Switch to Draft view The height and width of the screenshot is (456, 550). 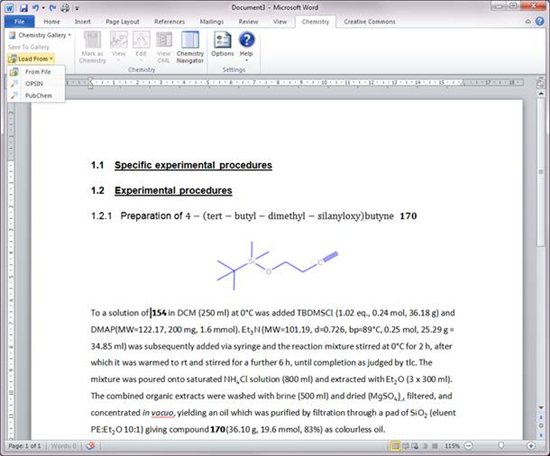click(435, 446)
